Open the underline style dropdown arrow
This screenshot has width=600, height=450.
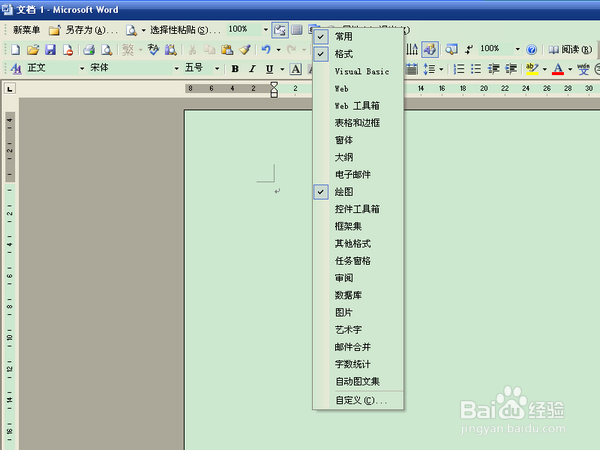pos(282,69)
